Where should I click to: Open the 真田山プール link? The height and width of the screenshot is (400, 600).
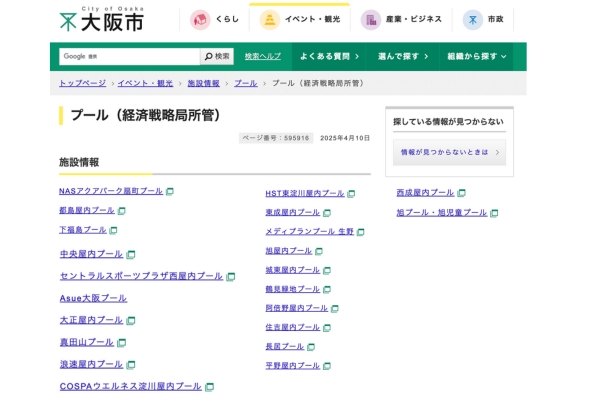pos(86,342)
